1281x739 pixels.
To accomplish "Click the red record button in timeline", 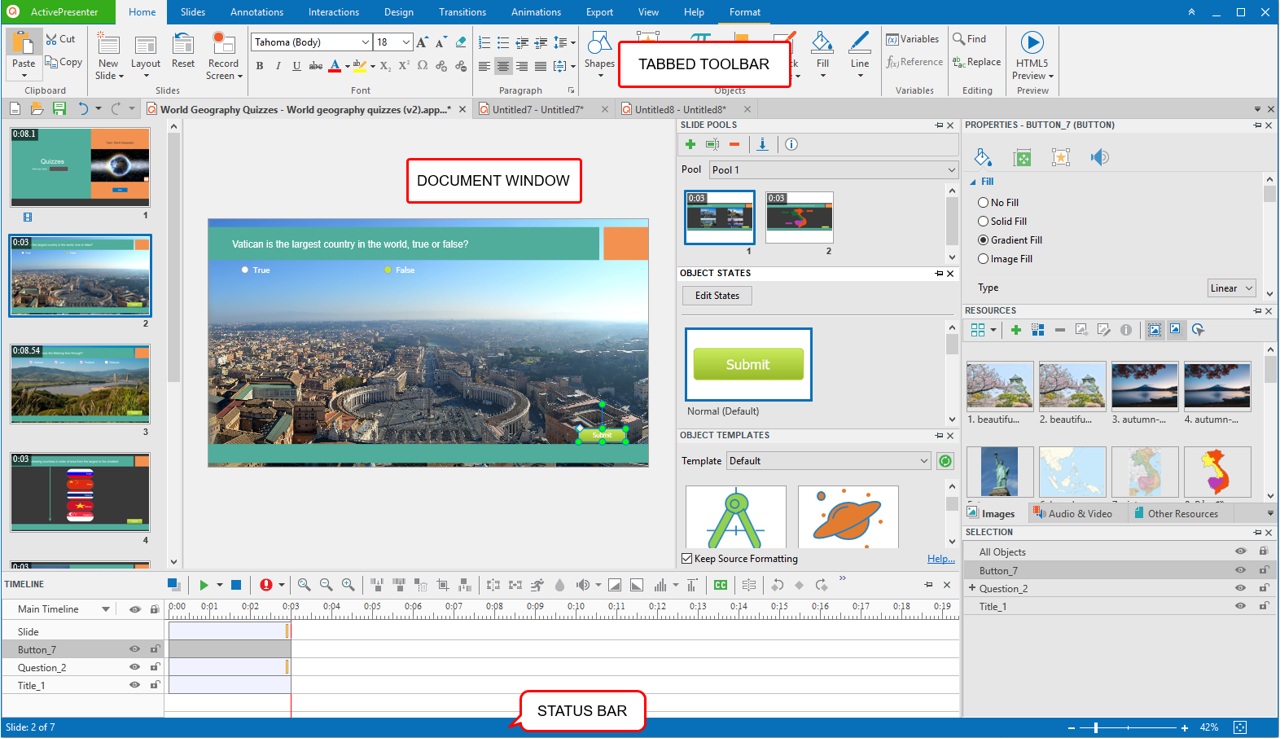I will (266, 585).
